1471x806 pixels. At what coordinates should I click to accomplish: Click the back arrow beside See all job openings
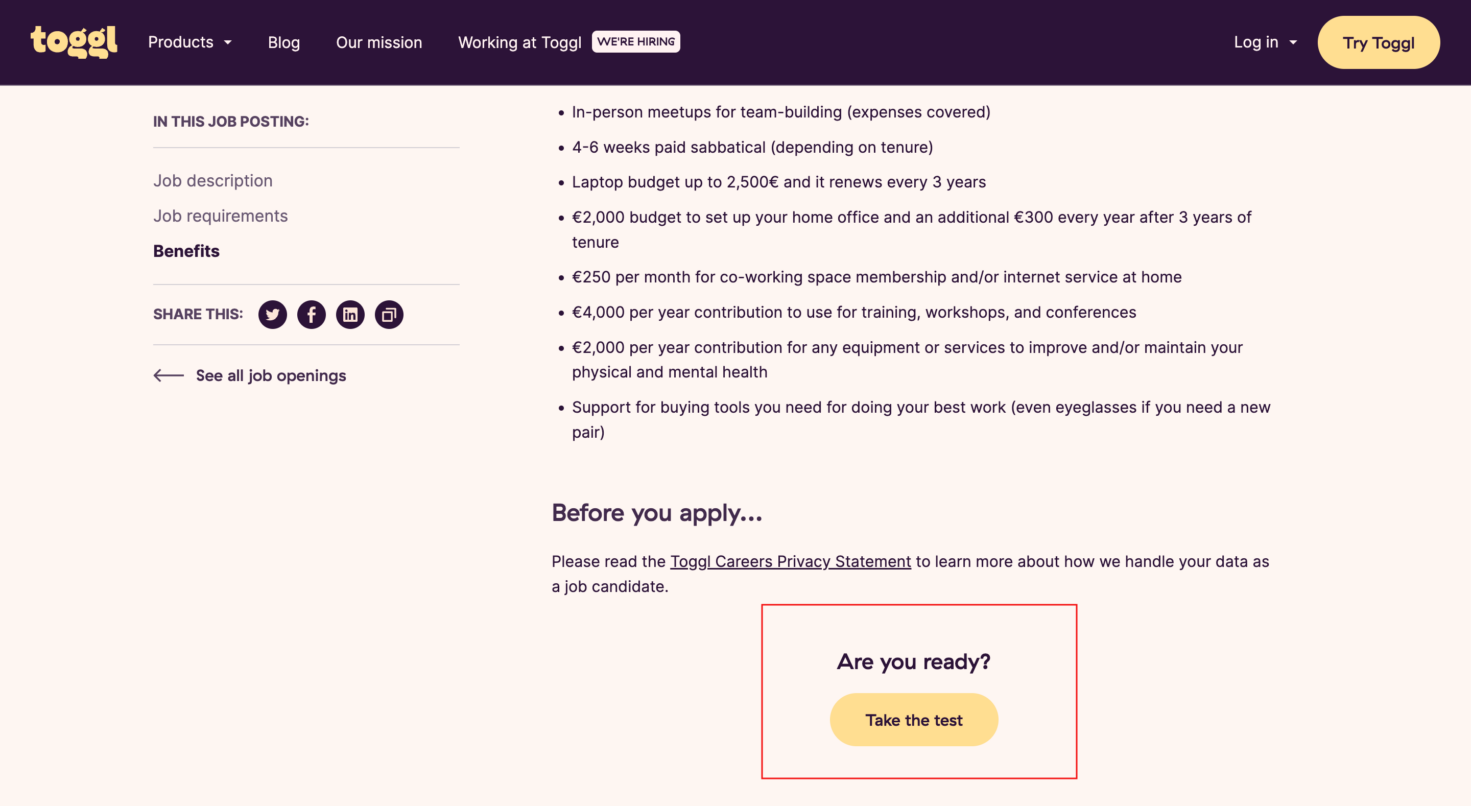[x=168, y=375]
